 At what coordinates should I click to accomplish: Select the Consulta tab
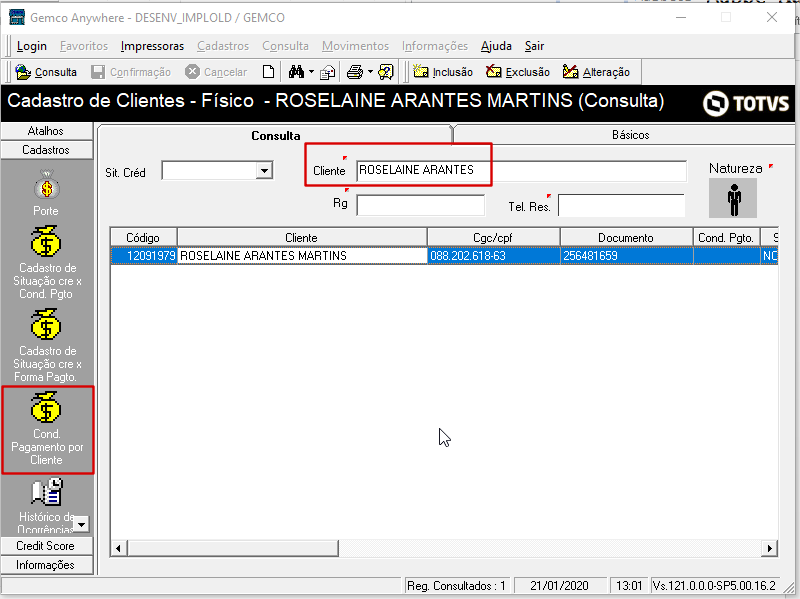[276, 135]
